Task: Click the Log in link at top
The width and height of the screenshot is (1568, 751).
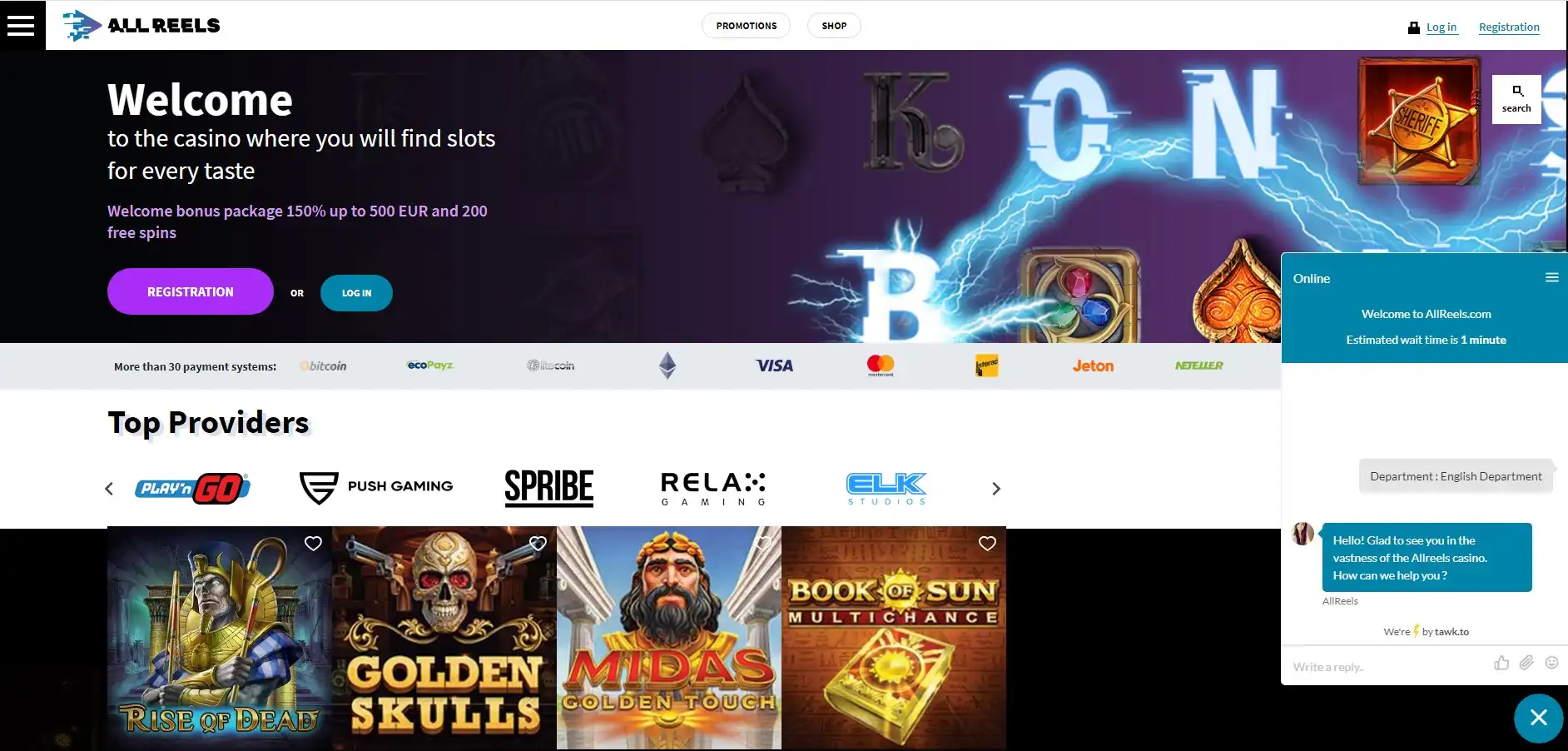Action: point(1441,27)
